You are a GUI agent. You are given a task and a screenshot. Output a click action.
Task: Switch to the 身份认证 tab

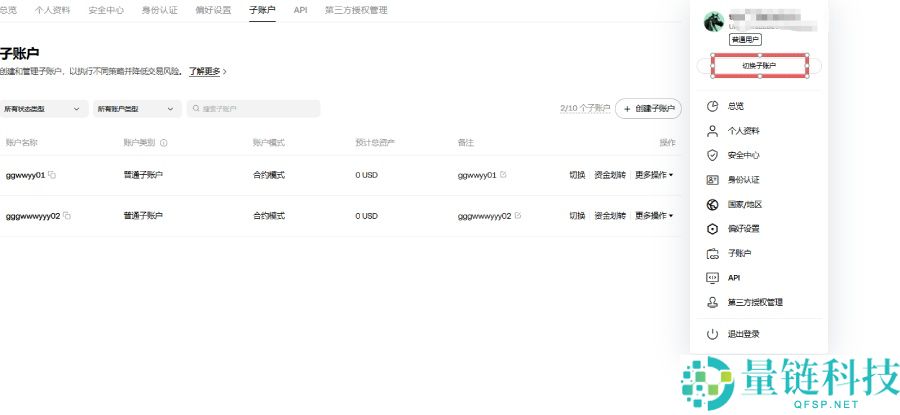point(160,10)
